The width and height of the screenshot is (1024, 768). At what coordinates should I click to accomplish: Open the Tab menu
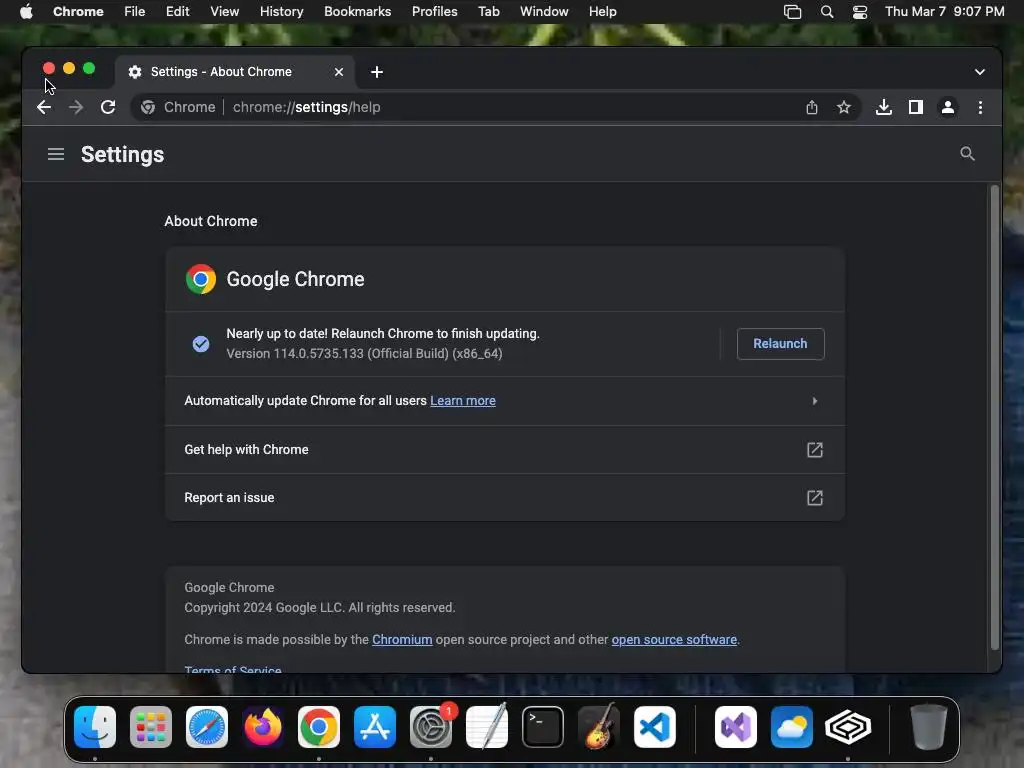[x=488, y=12]
